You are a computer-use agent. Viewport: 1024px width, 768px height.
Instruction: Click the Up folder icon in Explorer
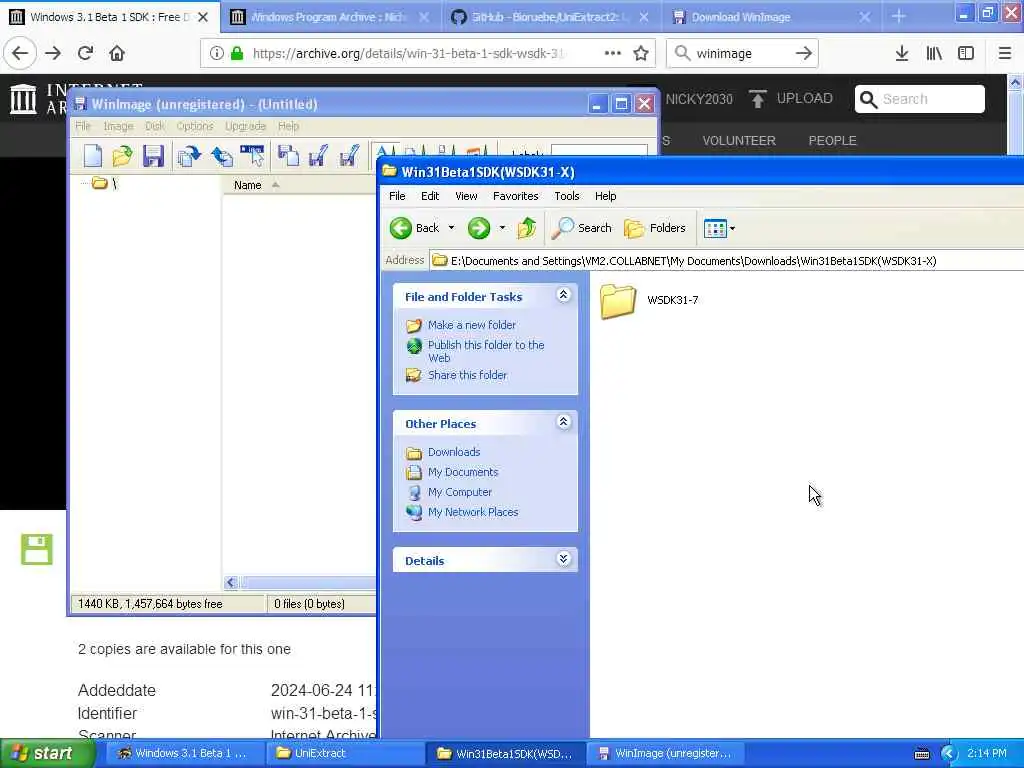(x=526, y=228)
